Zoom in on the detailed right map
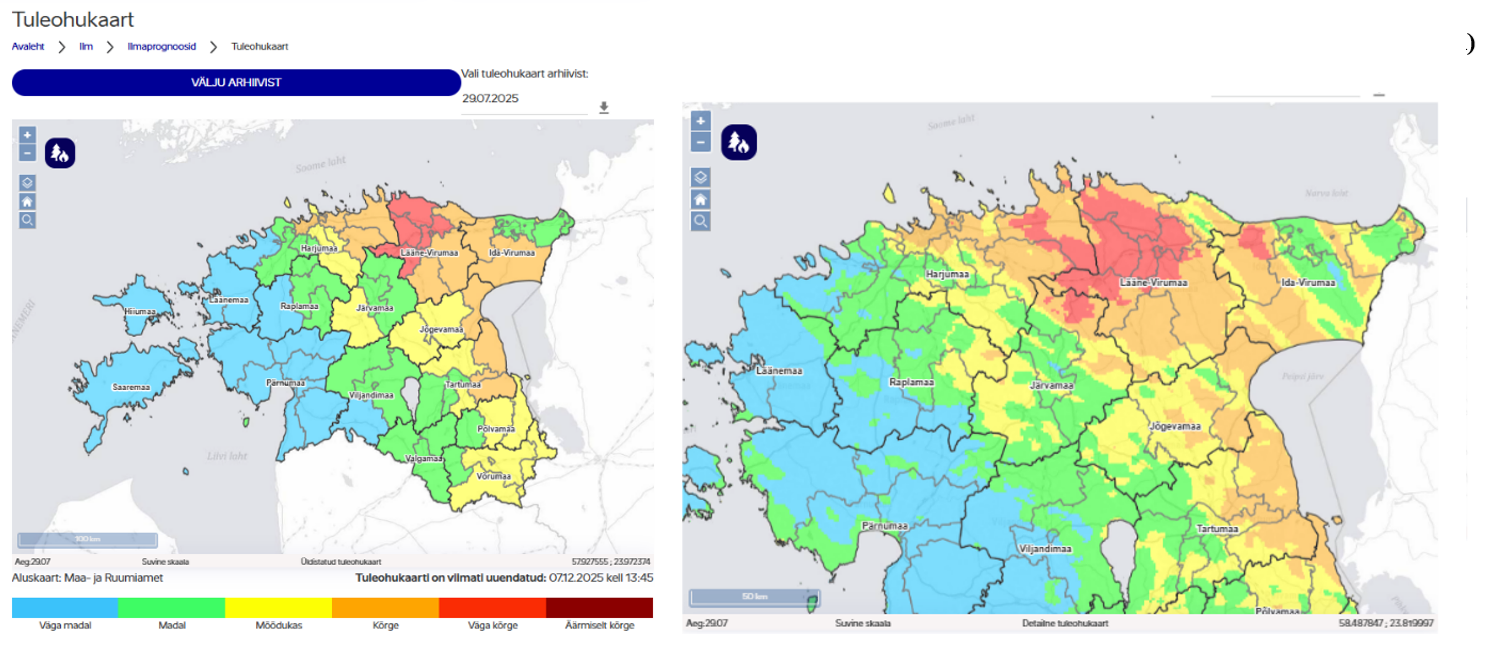 point(701,121)
